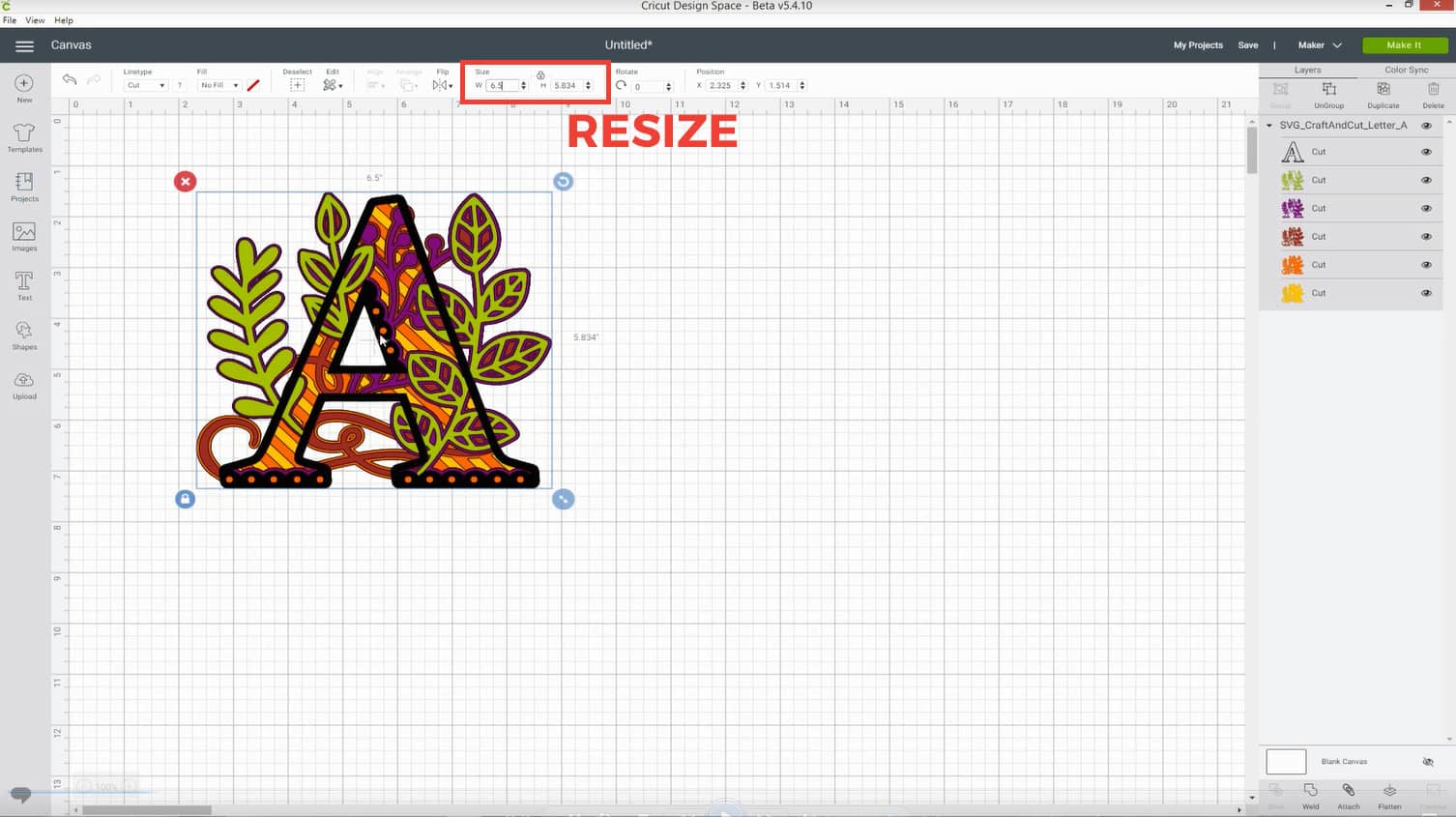Click the Undo arrow in the toolbar

[x=69, y=79]
